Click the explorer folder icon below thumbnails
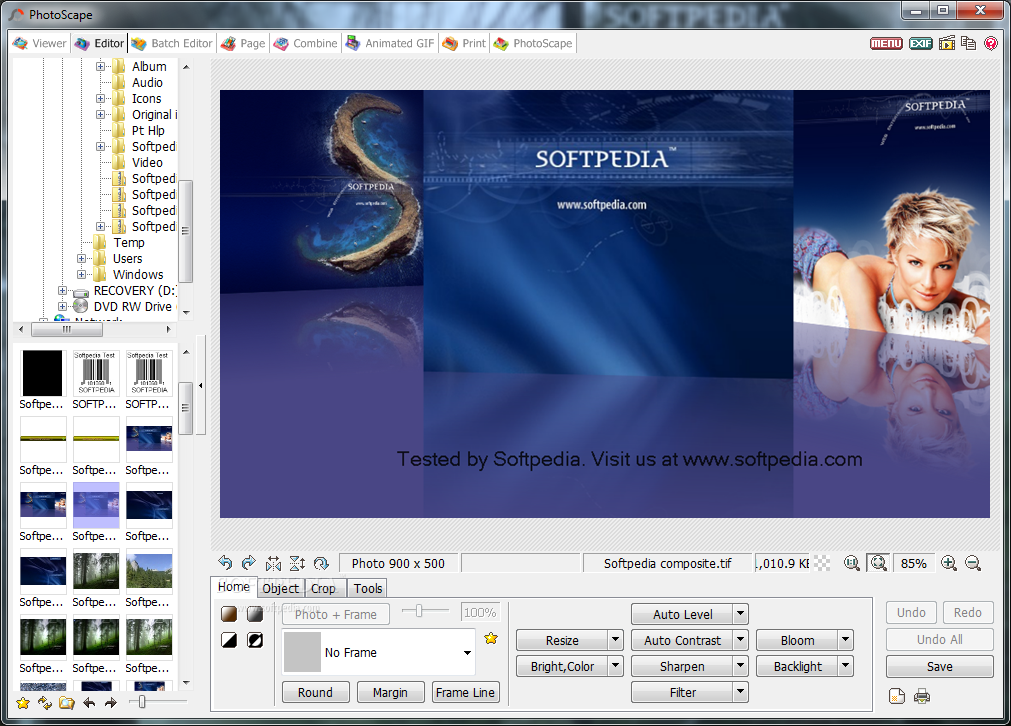This screenshot has height=726, width=1011. [66, 703]
